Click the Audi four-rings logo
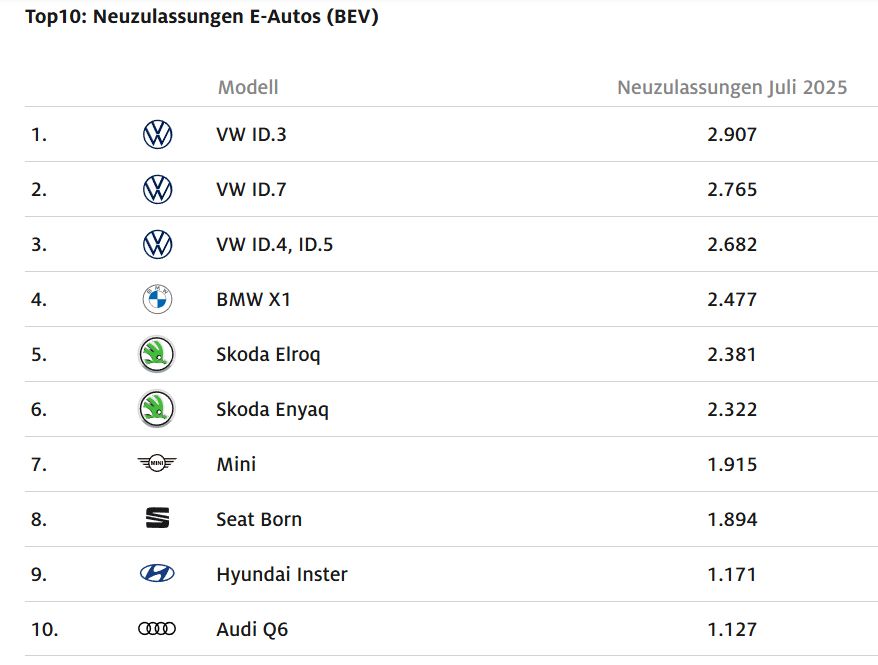Image resolution: width=878 pixels, height=665 pixels. coord(157,629)
